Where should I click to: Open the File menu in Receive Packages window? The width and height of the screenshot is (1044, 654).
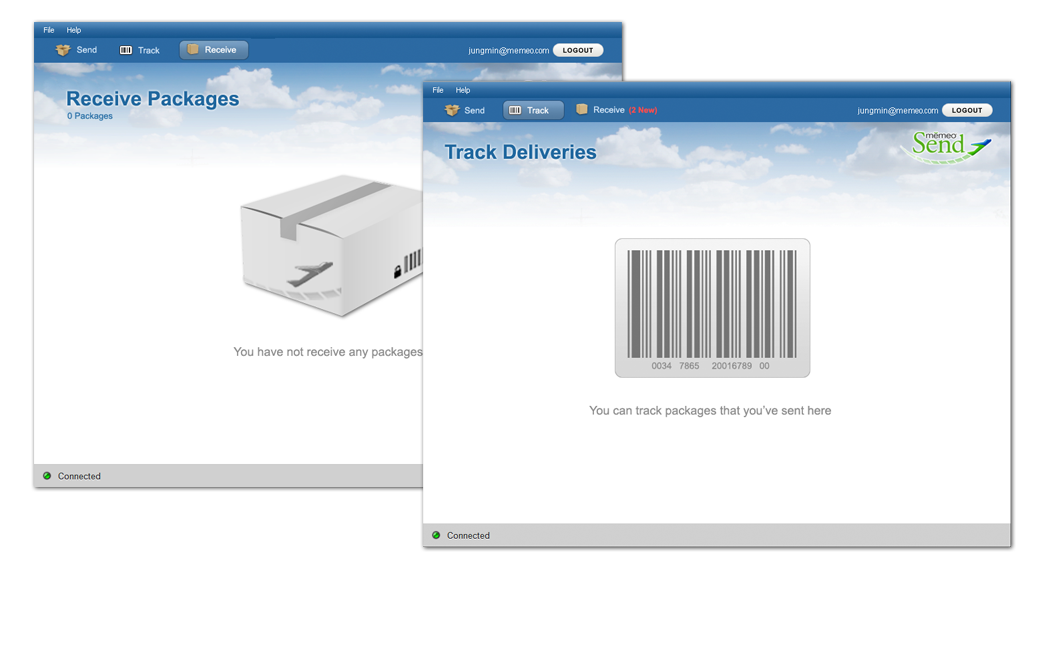coord(49,30)
